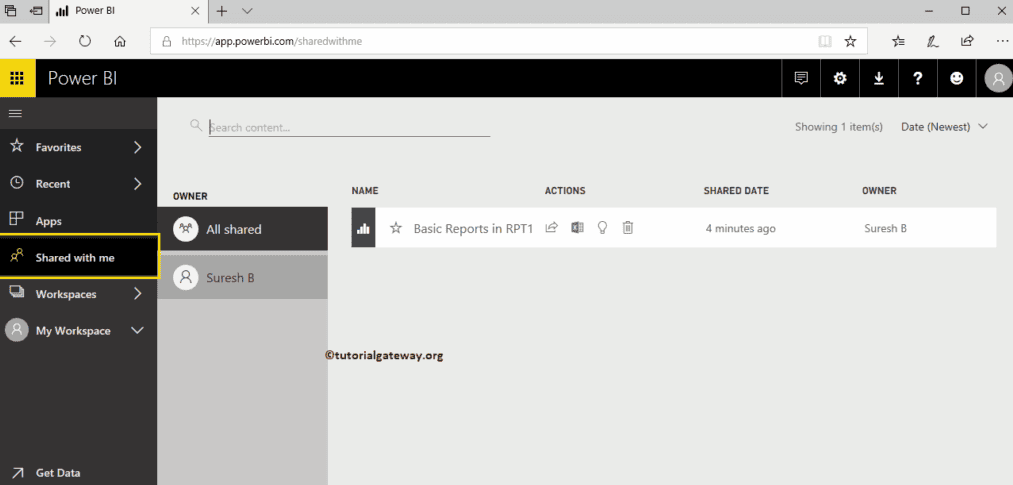The image size is (1013, 485).
Task: Show tab previews dropdown arrow
Action: [x=247, y=11]
